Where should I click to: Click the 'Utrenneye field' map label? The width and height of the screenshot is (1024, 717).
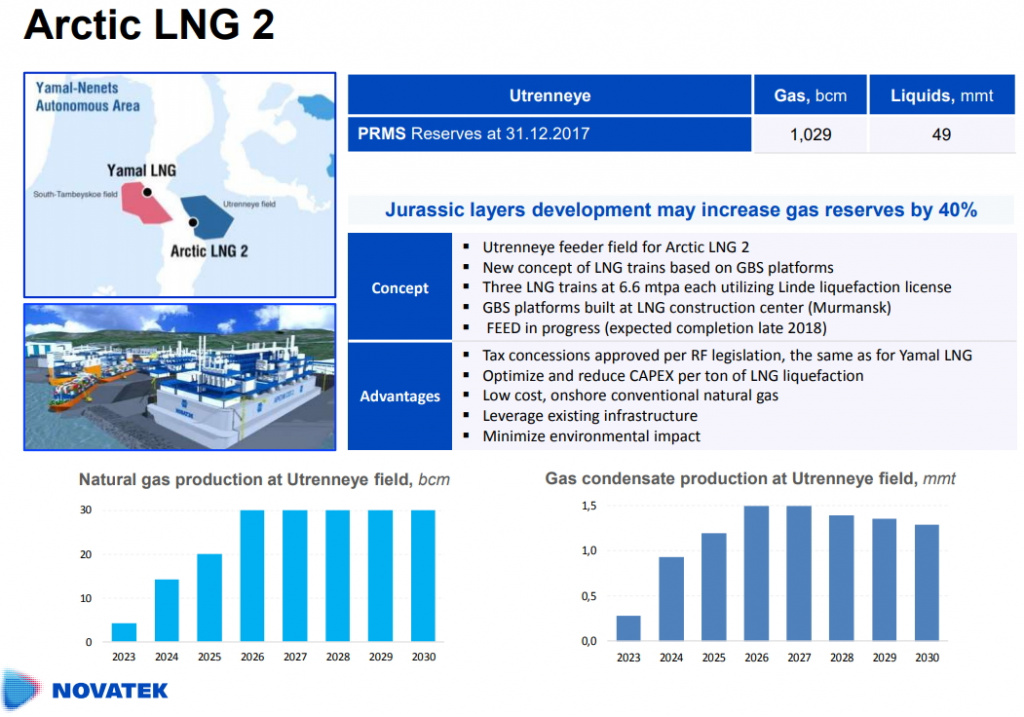tap(249, 204)
